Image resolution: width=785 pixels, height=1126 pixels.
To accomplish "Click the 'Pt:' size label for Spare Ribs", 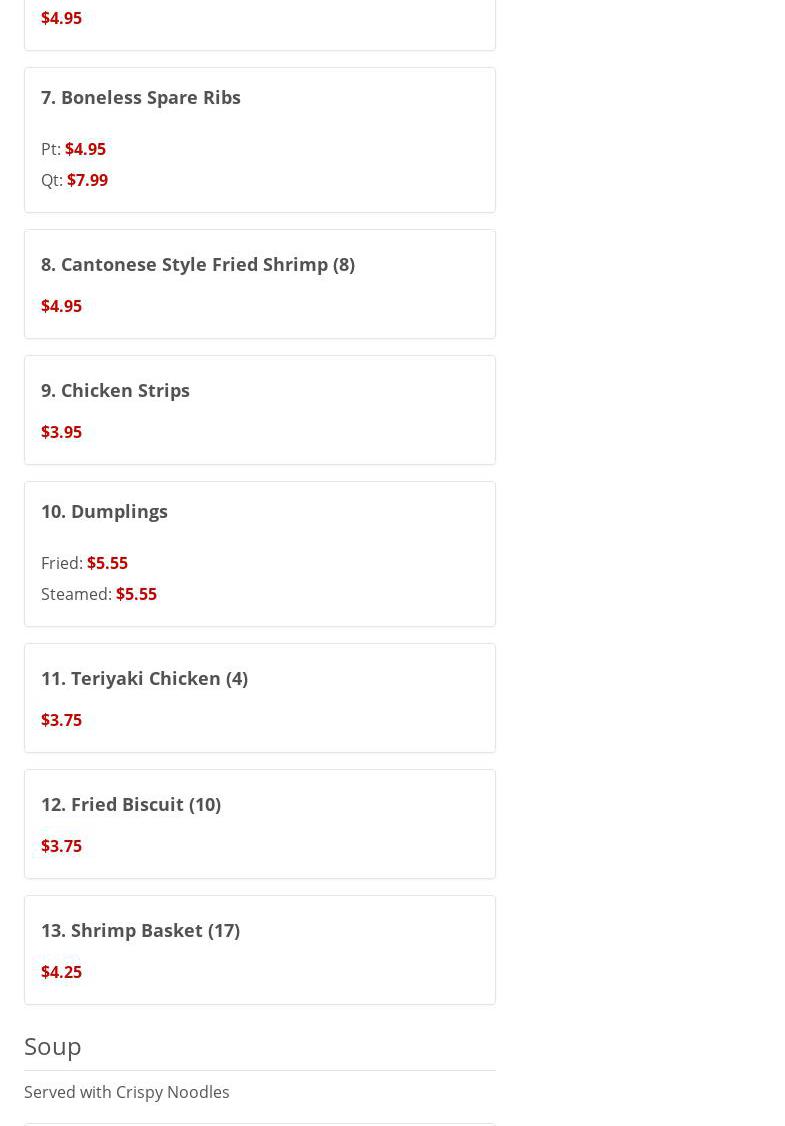I will [50, 149].
